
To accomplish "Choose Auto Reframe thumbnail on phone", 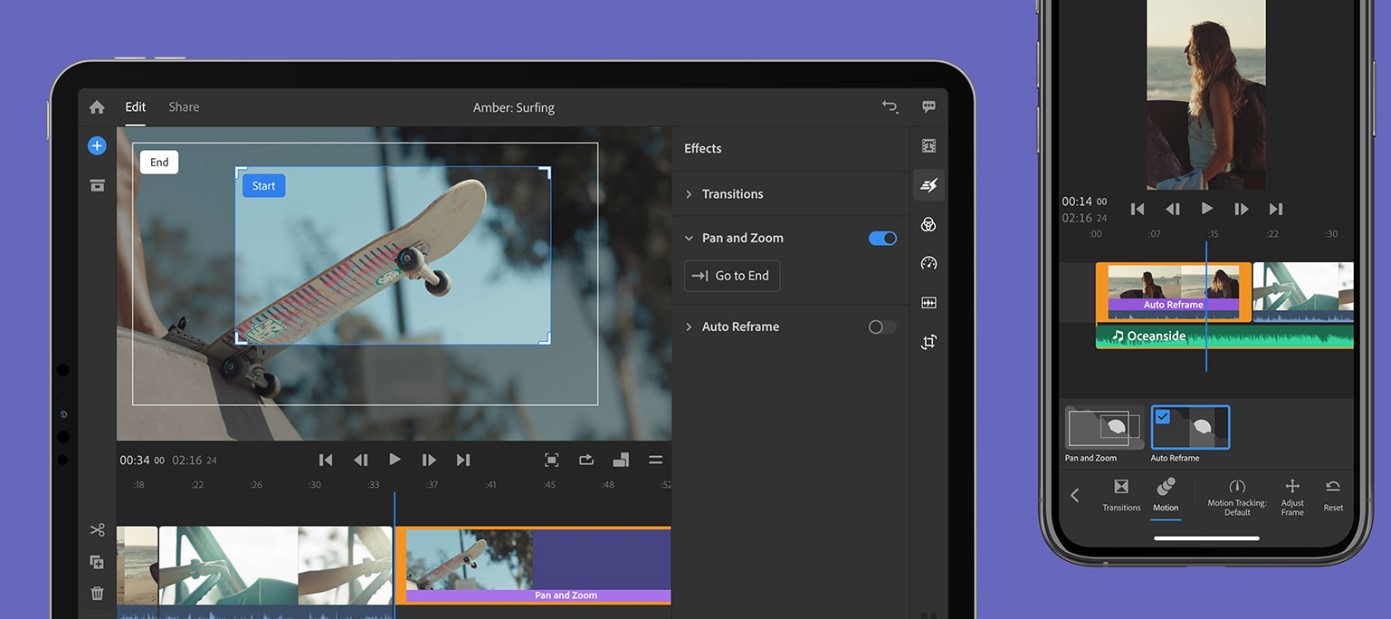I will click(x=1190, y=428).
